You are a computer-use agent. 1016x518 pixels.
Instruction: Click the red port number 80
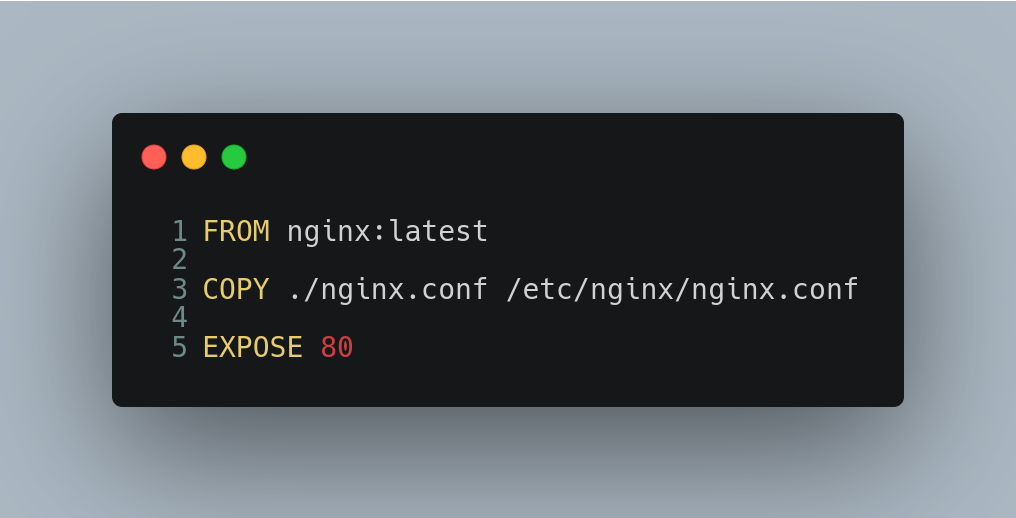(337, 347)
